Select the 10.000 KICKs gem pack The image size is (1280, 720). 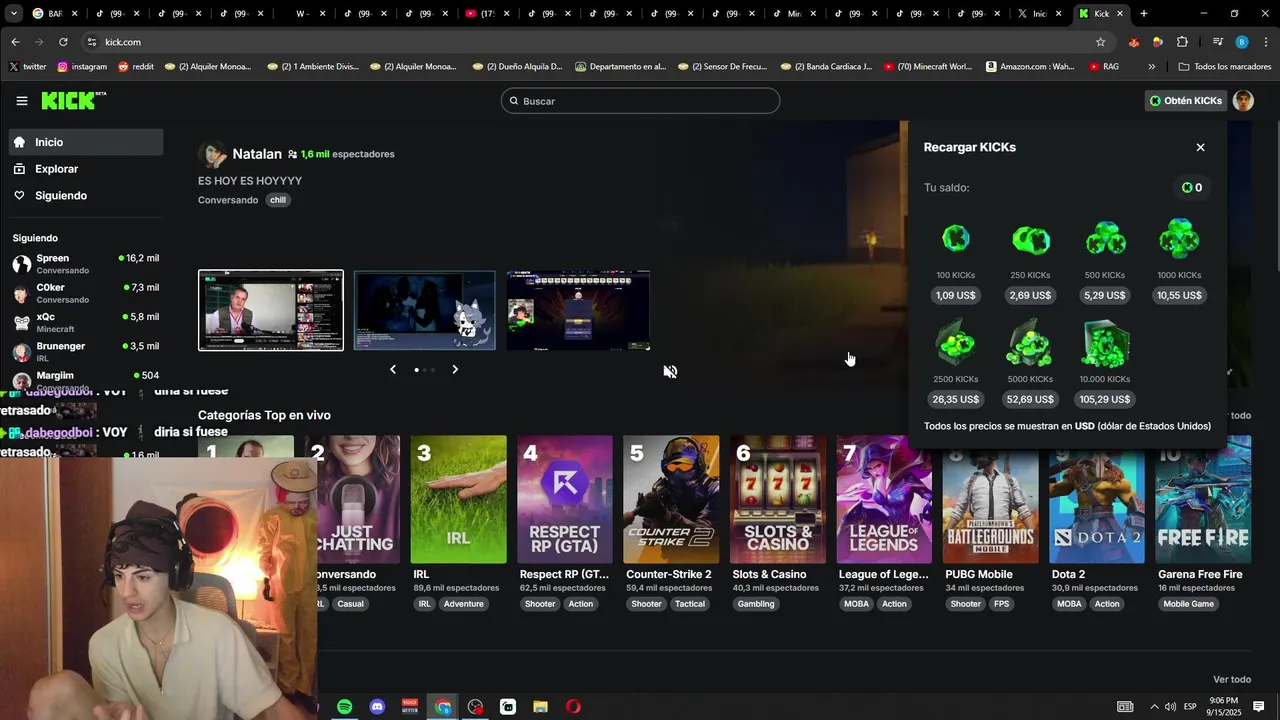[x=1105, y=344]
